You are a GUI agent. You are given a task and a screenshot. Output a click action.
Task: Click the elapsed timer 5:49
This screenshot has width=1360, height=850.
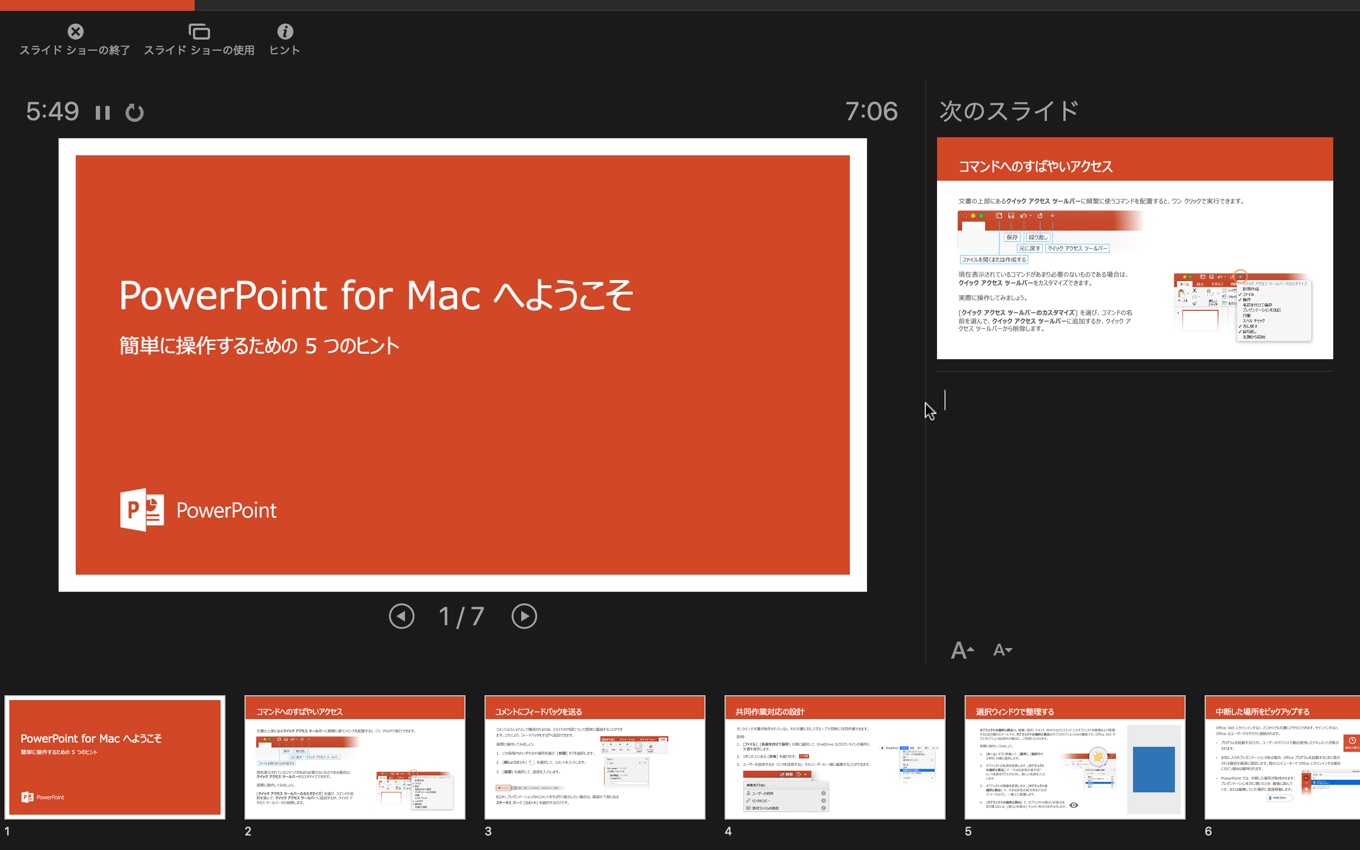point(53,111)
